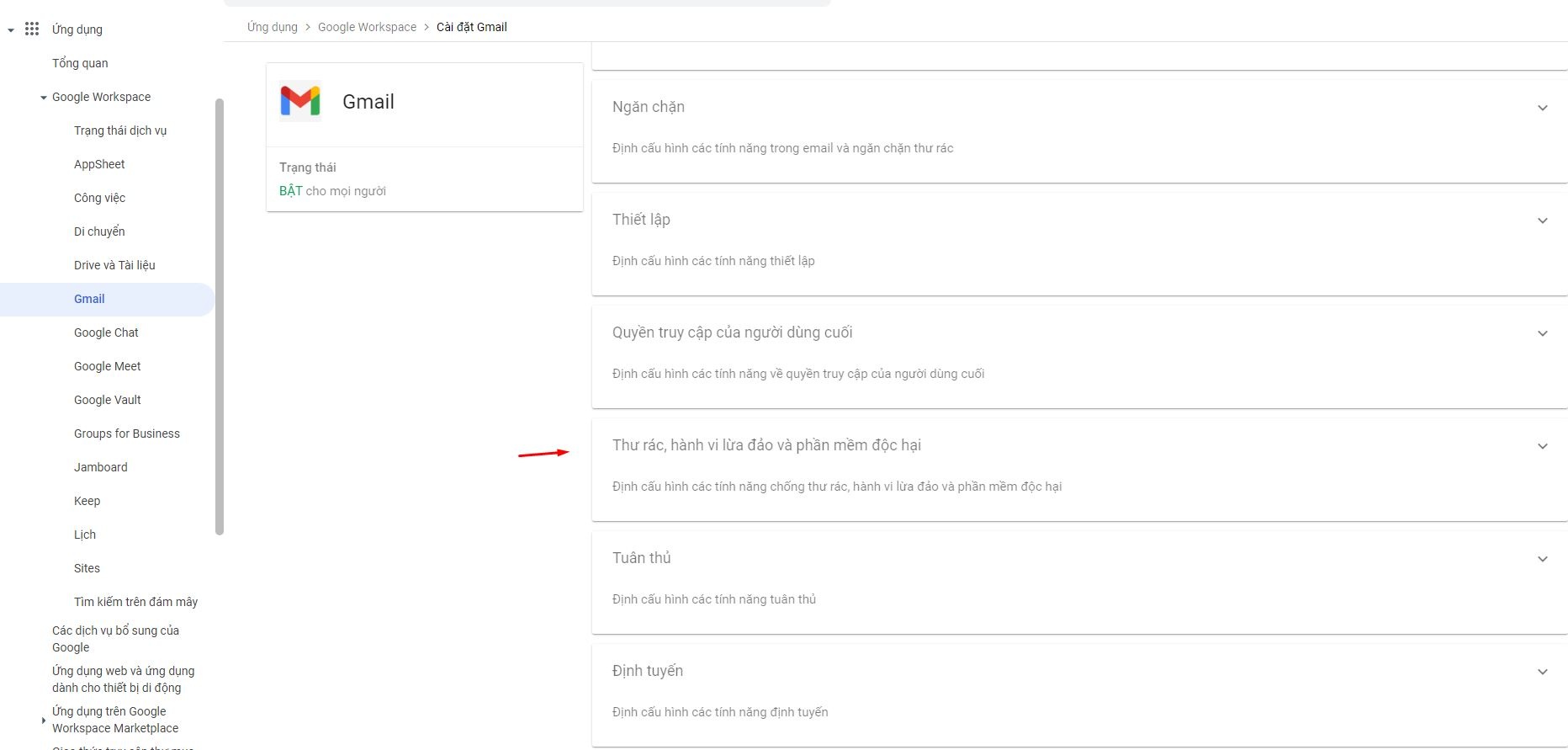Click description about ngăn chặn thư rác
Screen dimensions: 1568x750
(782, 148)
